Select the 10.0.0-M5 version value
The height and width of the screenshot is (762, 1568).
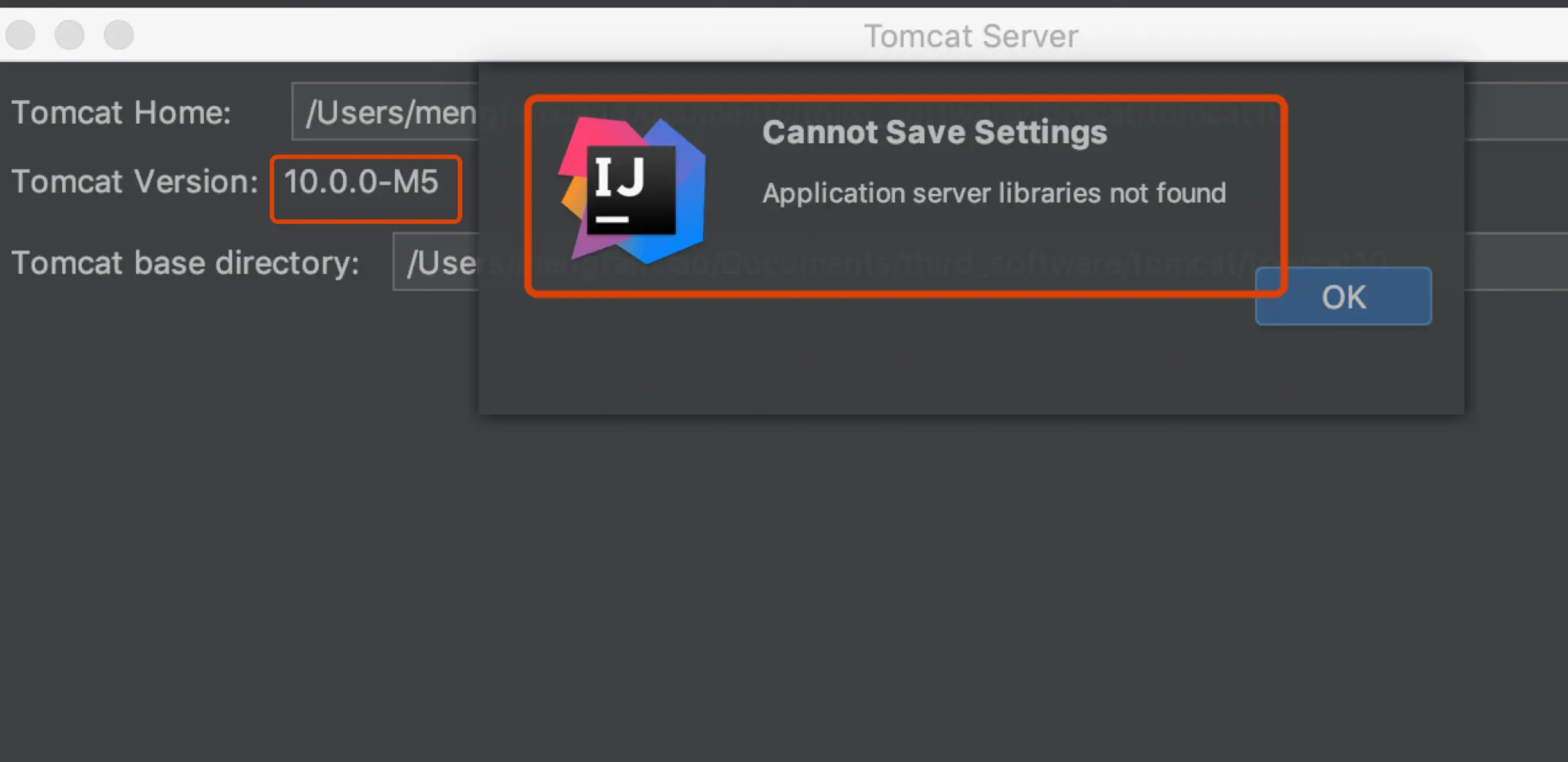361,182
